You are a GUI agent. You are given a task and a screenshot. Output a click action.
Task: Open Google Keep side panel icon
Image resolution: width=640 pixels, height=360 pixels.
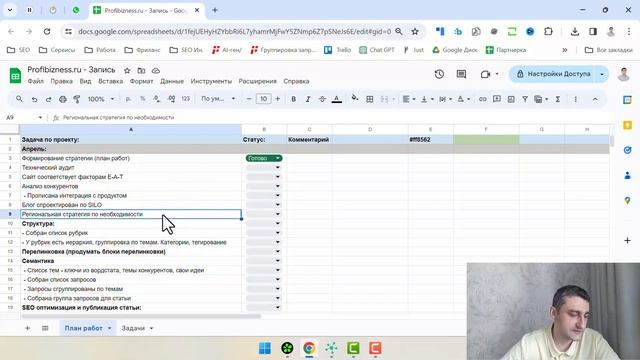tap(627, 125)
